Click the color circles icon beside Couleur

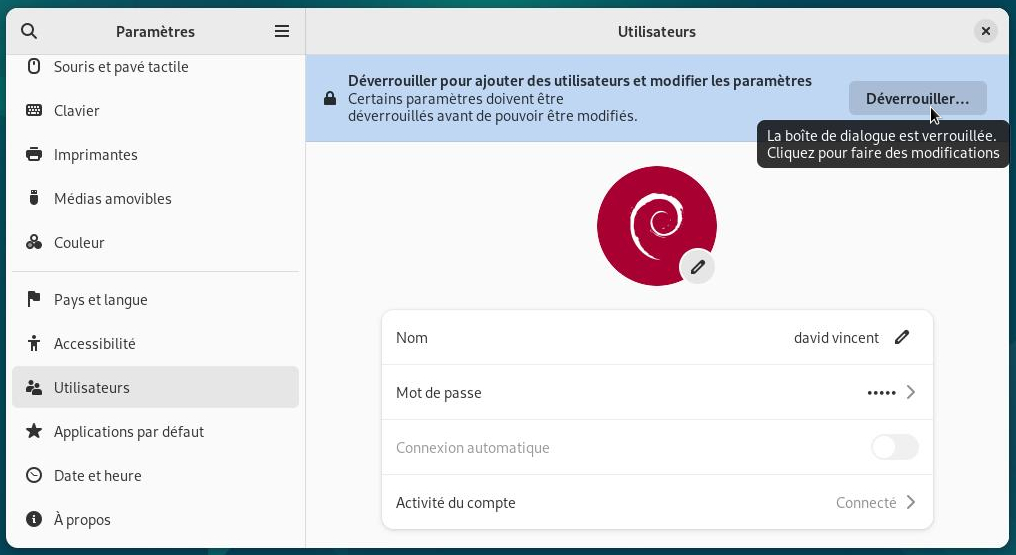[x=34, y=242]
